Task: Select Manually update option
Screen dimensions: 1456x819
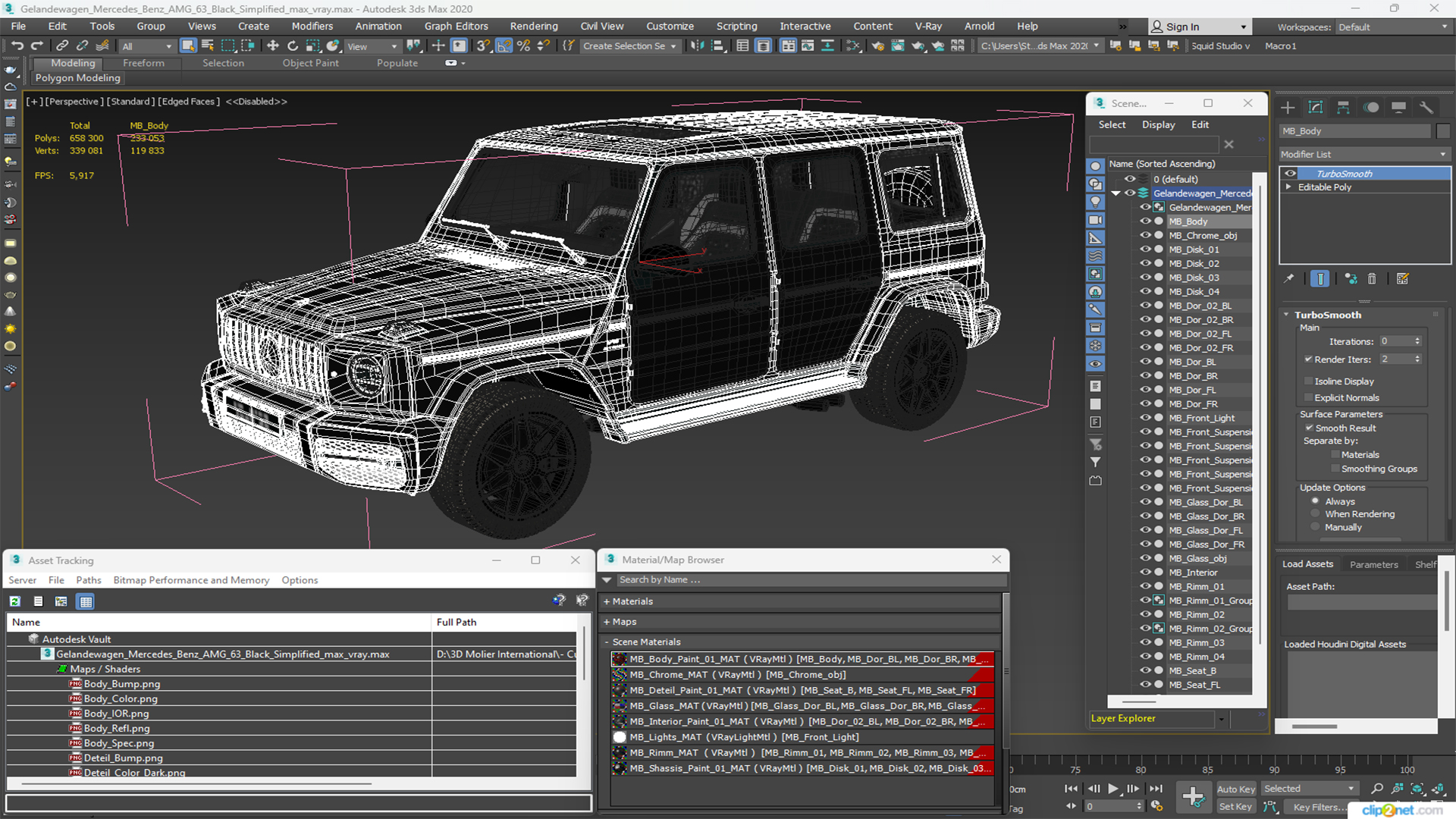Action: pos(1316,528)
